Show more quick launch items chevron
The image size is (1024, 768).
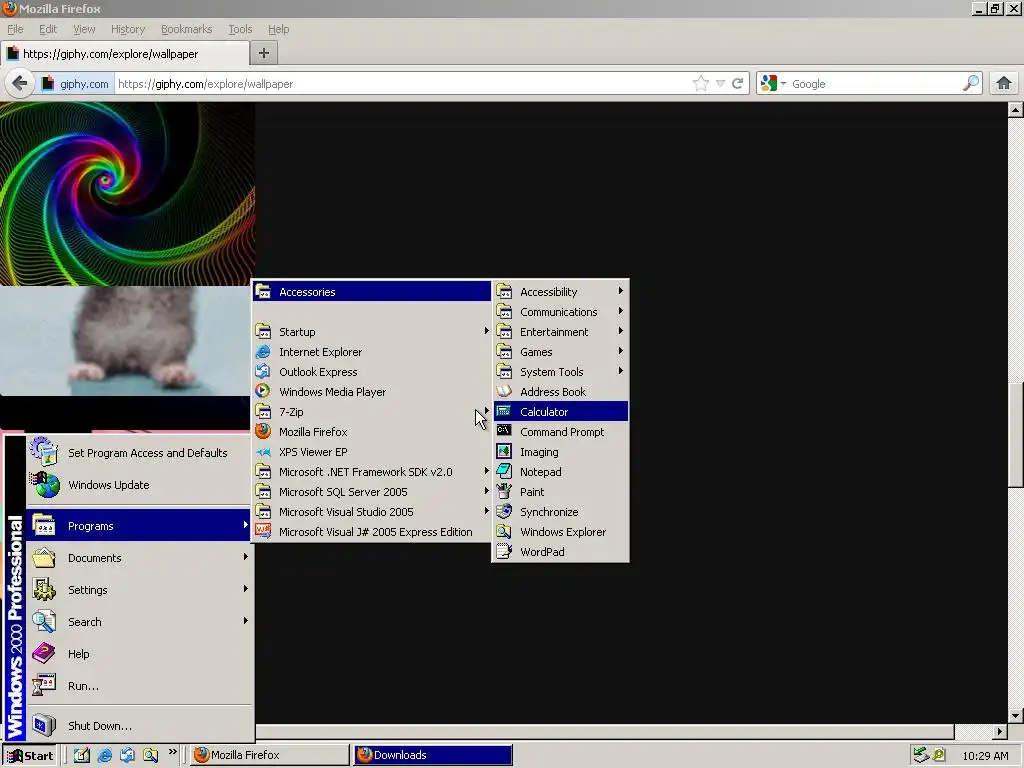172,752
